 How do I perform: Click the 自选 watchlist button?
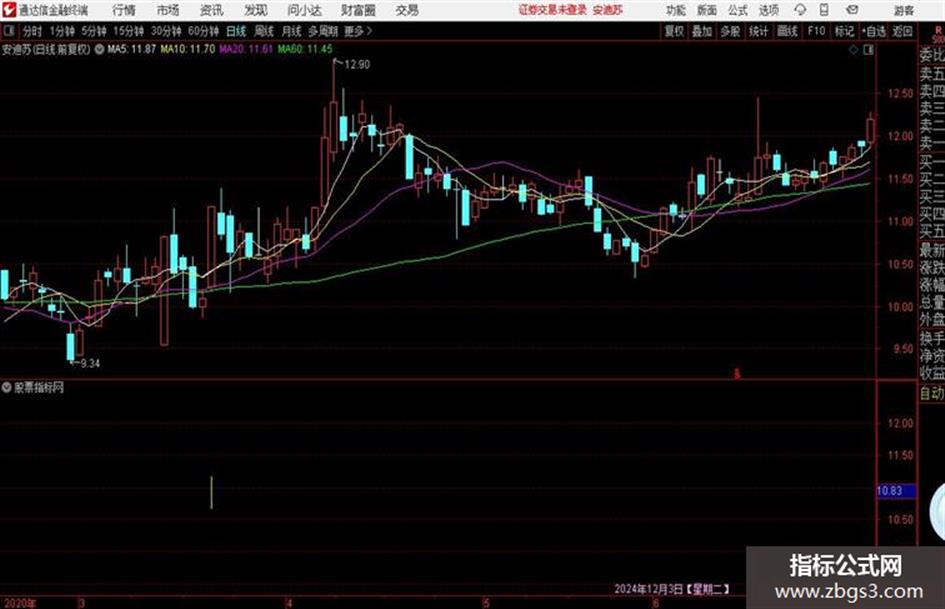pos(874,31)
